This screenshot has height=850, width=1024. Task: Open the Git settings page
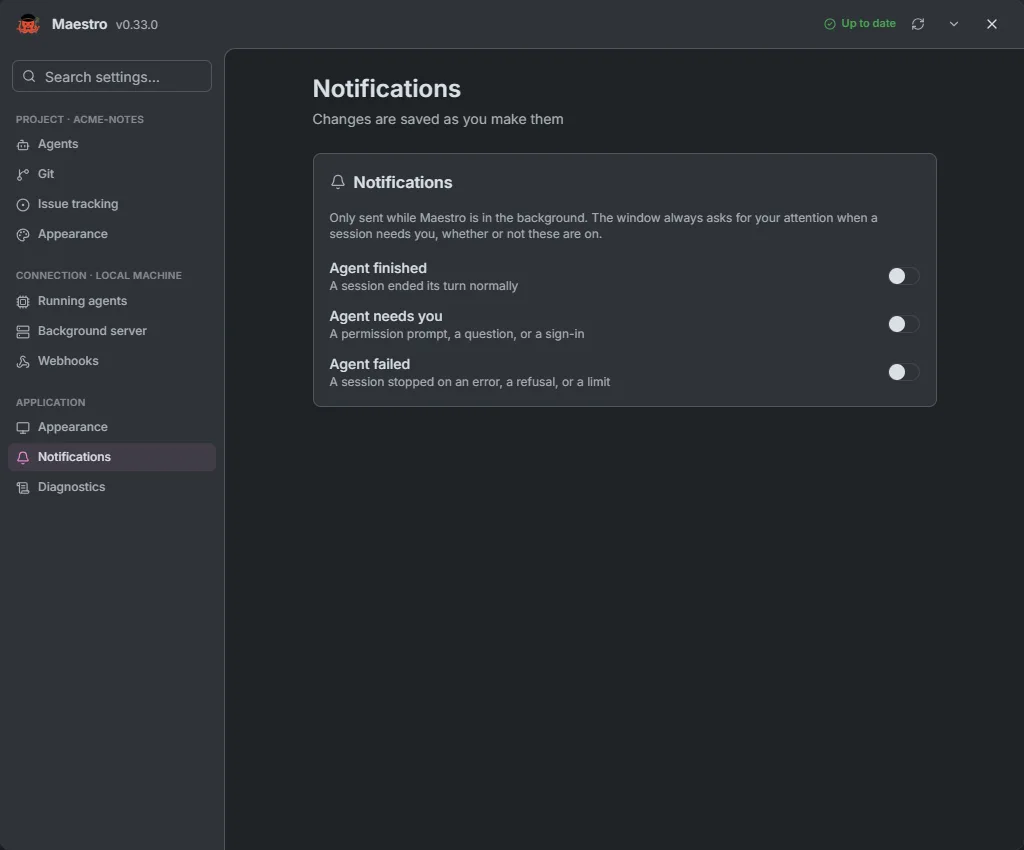(112, 174)
